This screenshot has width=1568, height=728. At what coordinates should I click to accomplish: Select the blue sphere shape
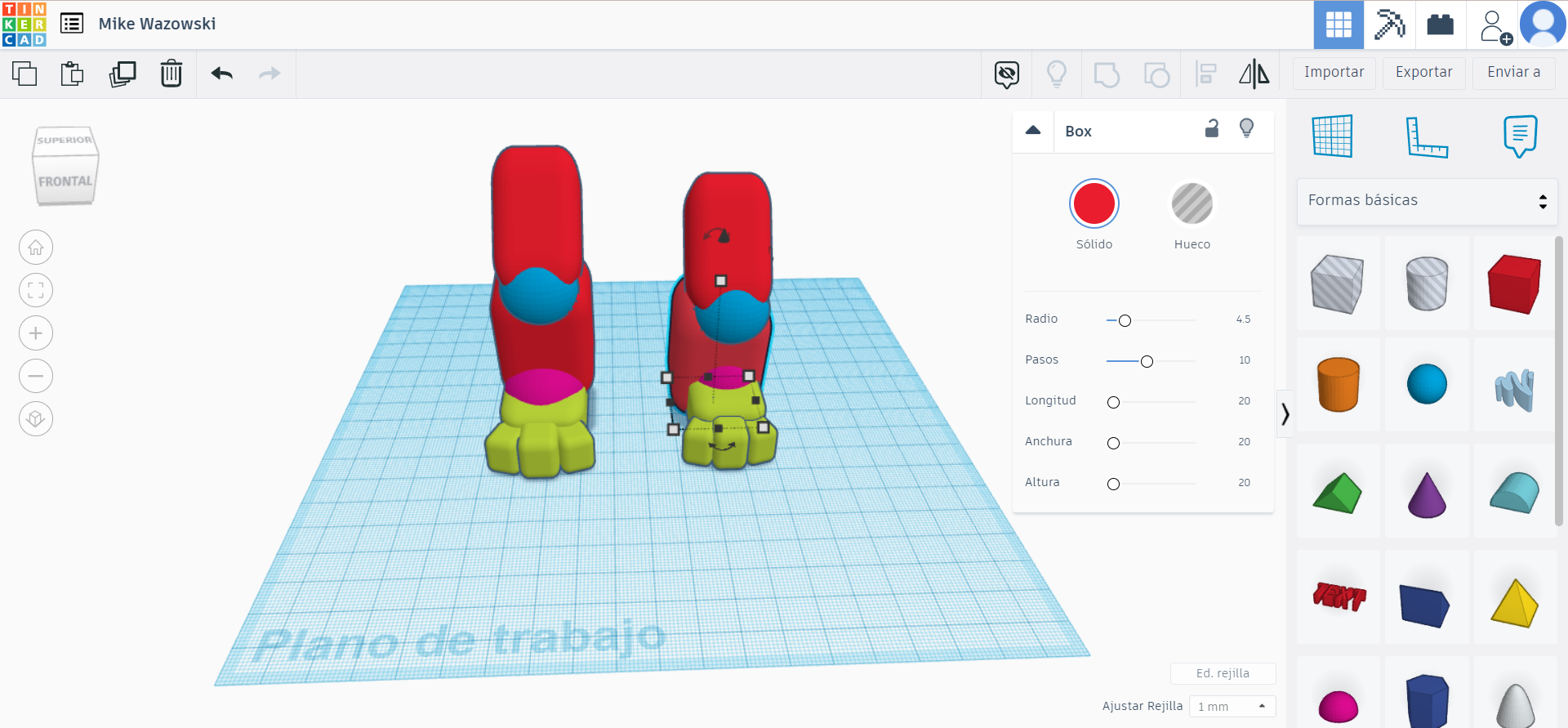pos(1427,384)
